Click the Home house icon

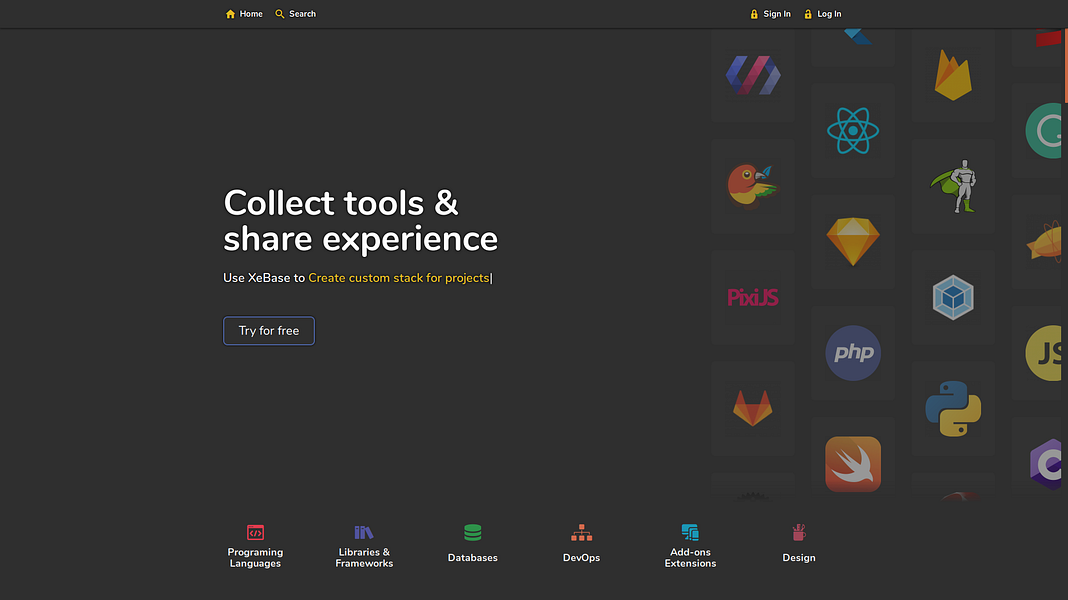point(230,14)
